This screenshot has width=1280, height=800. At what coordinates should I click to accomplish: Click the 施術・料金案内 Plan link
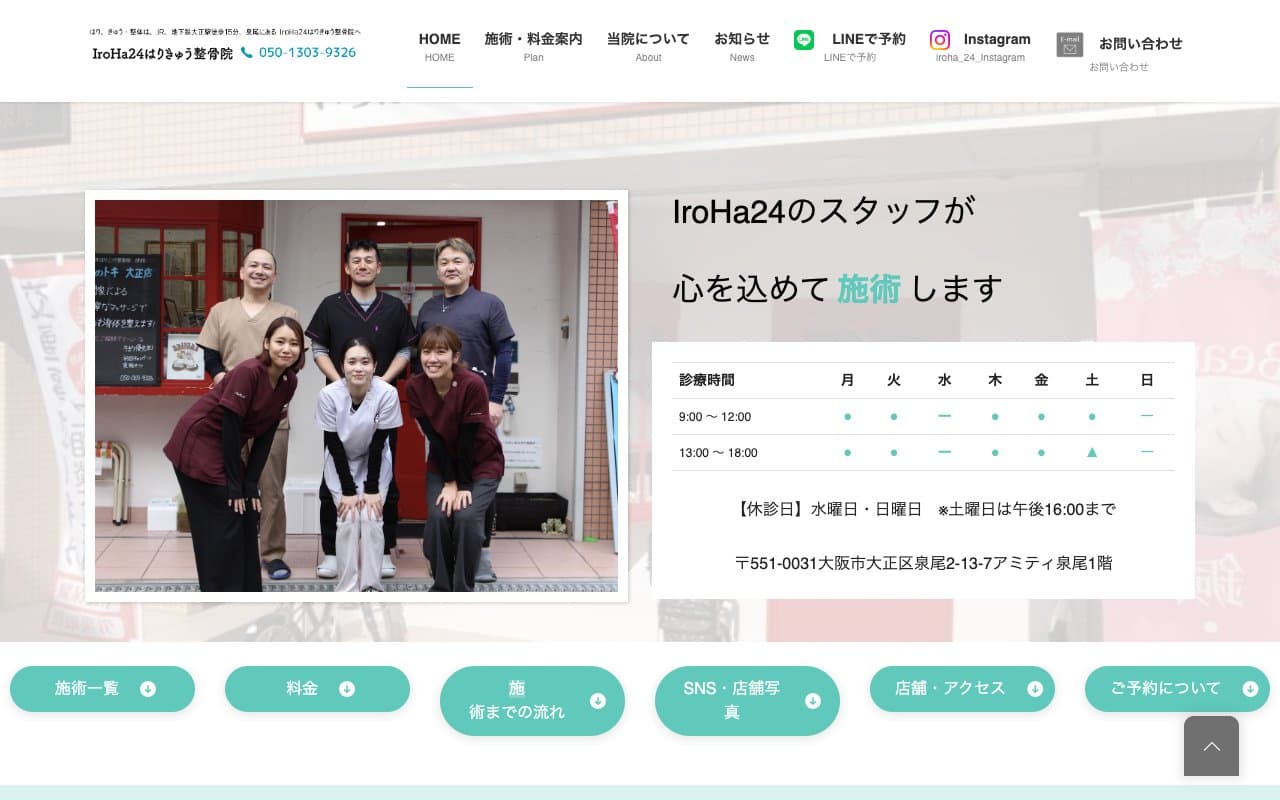point(533,45)
